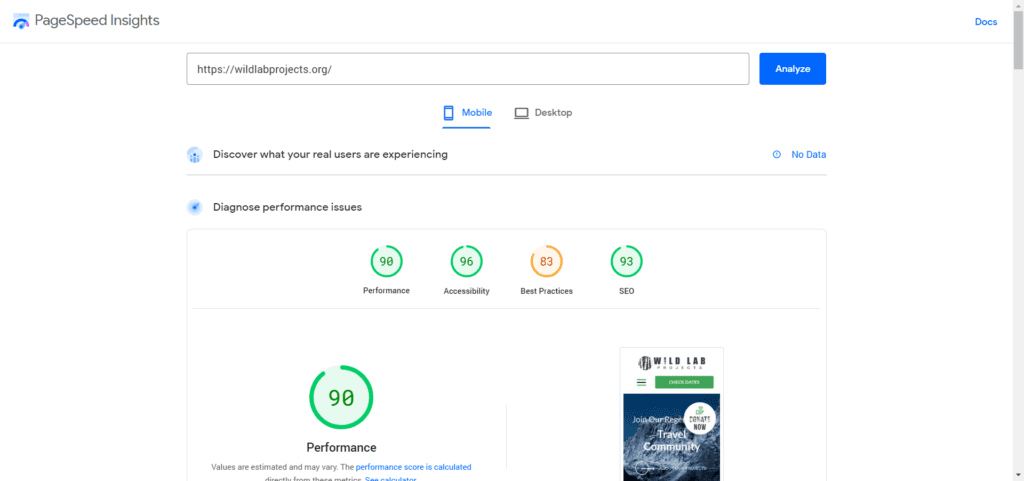Click the 'Accessibility' label under the gauge

(466, 291)
